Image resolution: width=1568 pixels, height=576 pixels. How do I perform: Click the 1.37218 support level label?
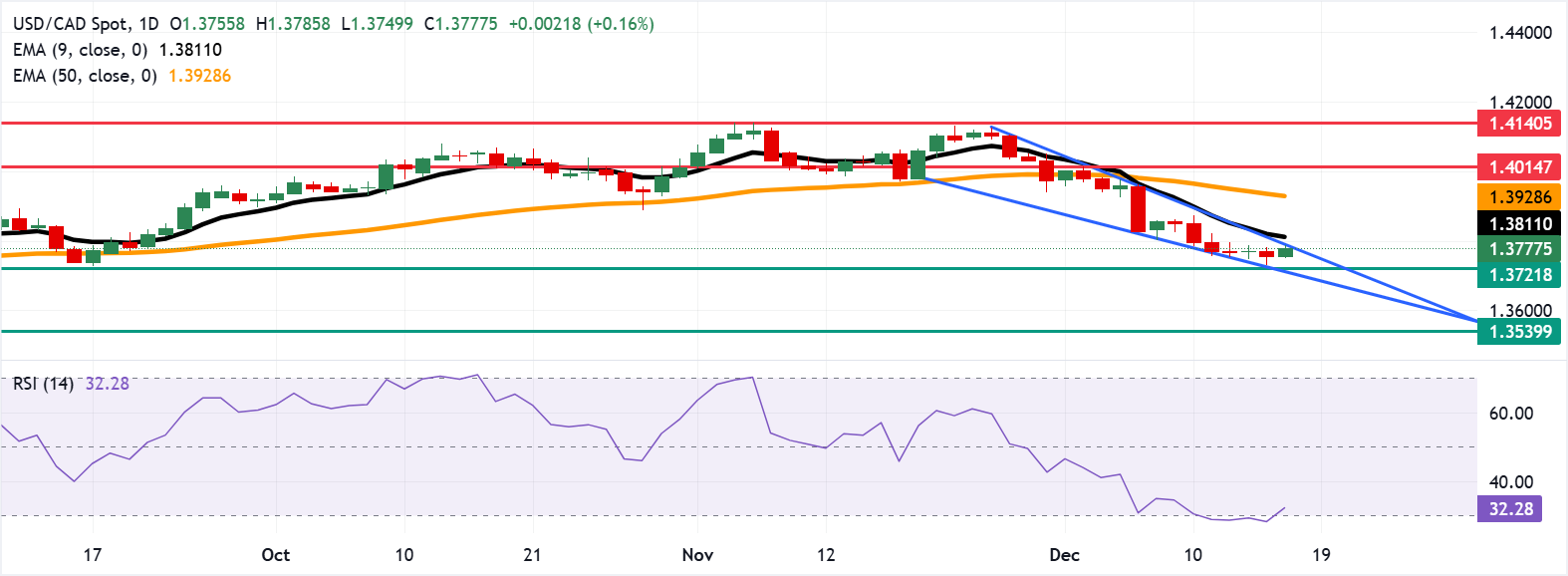pos(1520,274)
